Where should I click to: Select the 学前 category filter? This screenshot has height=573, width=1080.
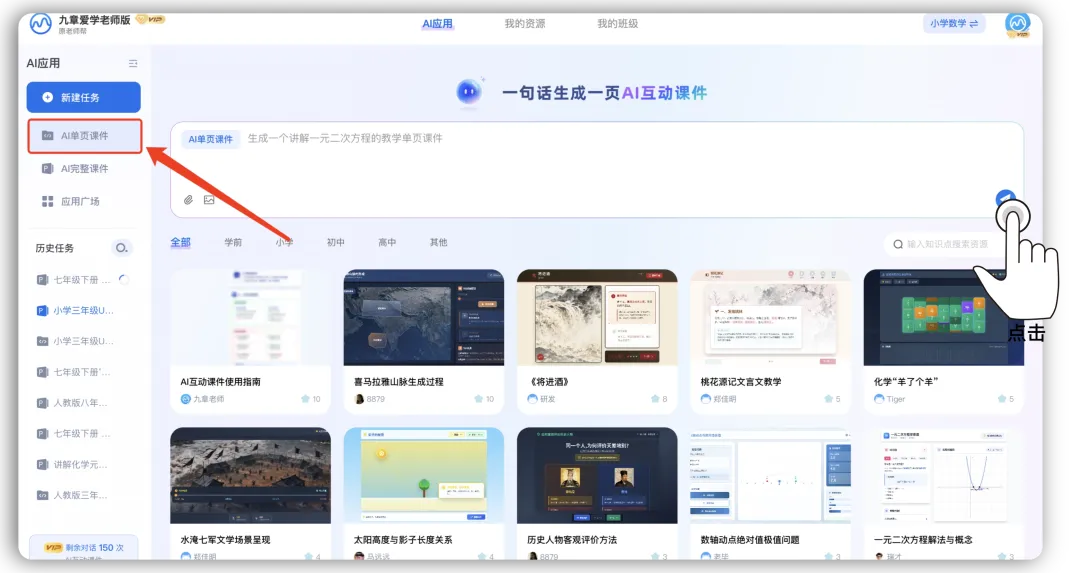click(x=233, y=242)
